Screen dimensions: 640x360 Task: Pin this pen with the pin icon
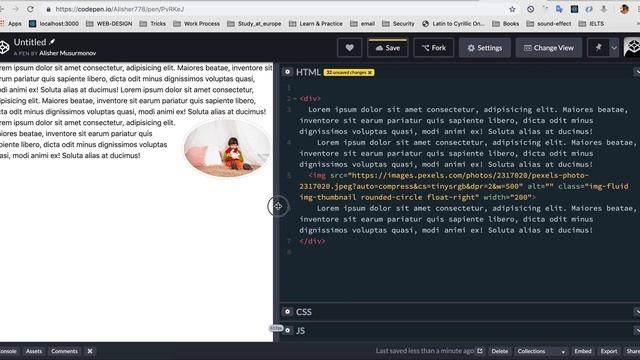[x=598, y=48]
